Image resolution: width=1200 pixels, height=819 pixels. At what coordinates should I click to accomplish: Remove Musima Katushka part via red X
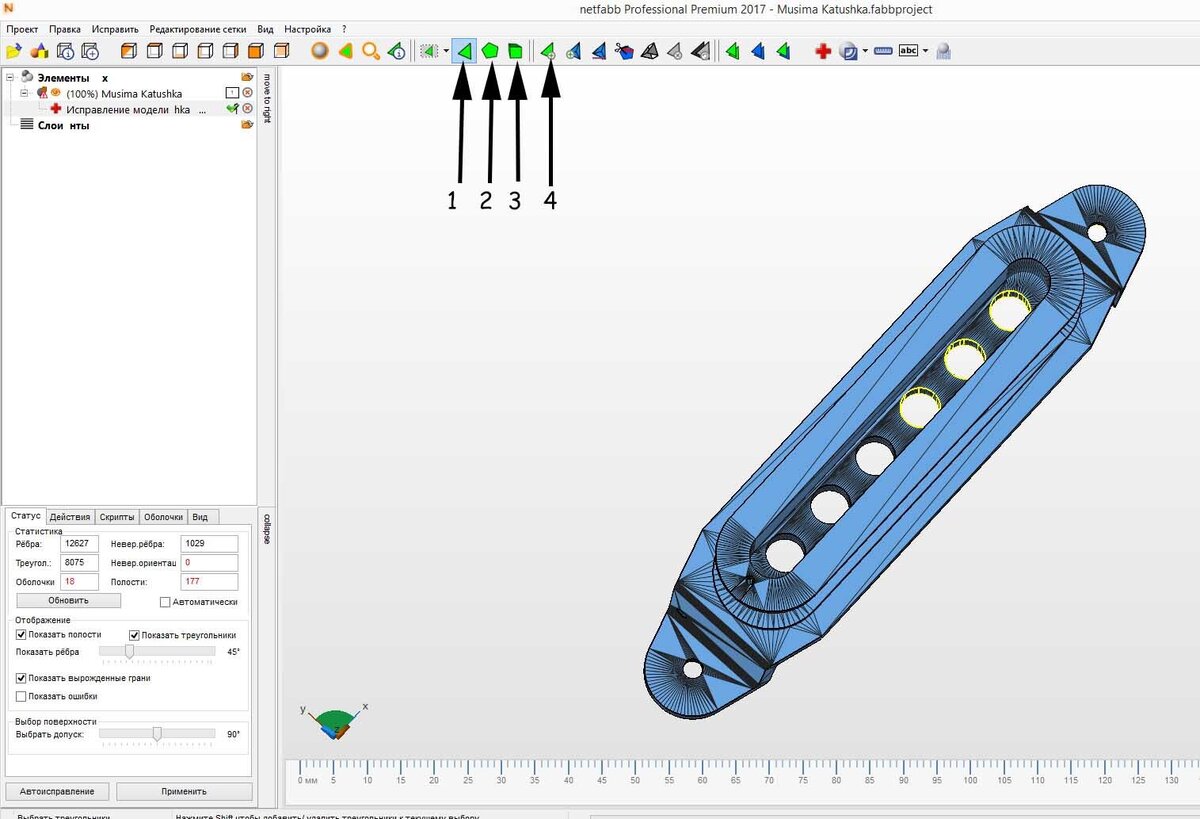tap(248, 93)
